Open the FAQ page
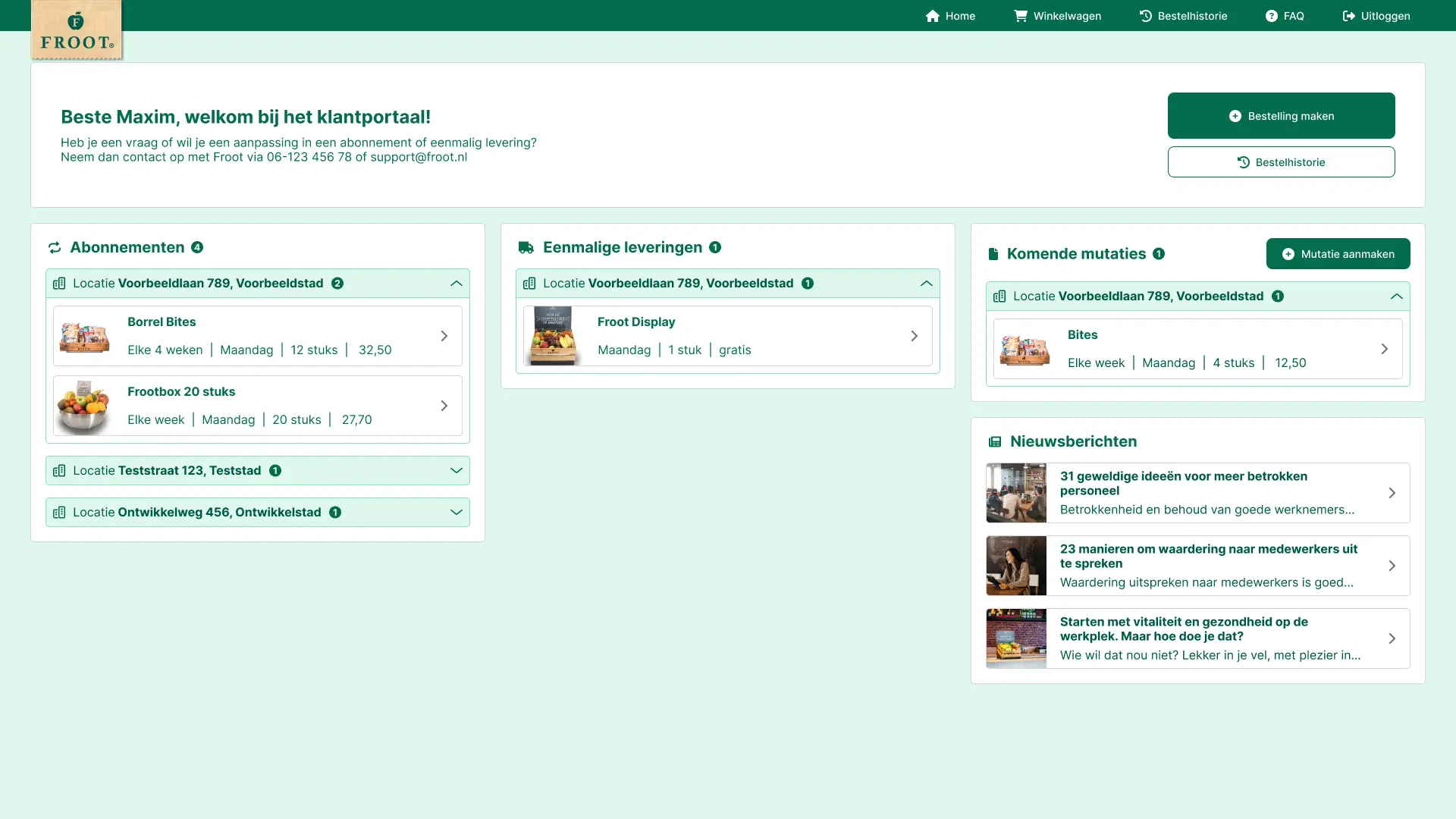1456x819 pixels. coord(1285,16)
